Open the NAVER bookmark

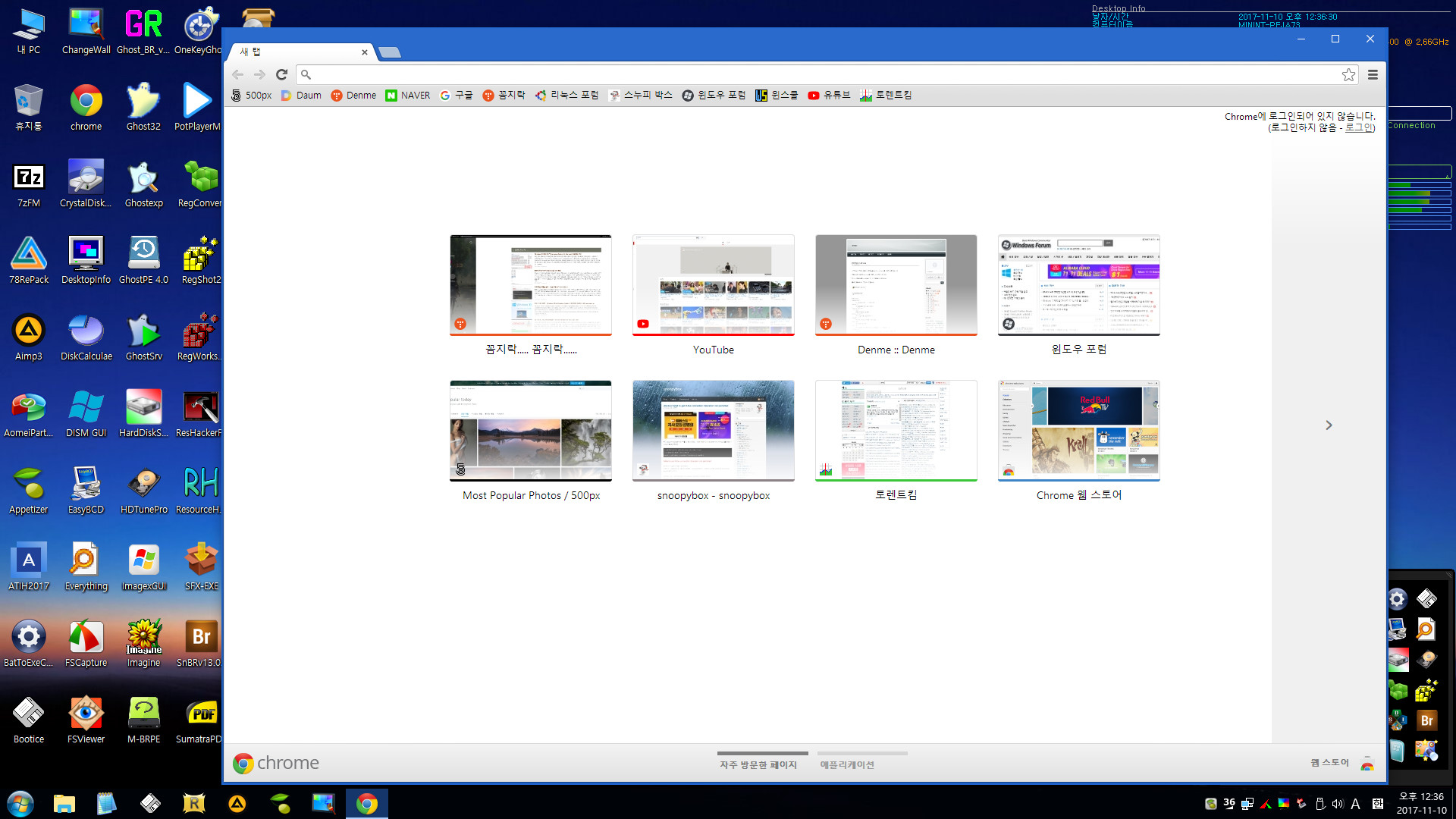[408, 96]
